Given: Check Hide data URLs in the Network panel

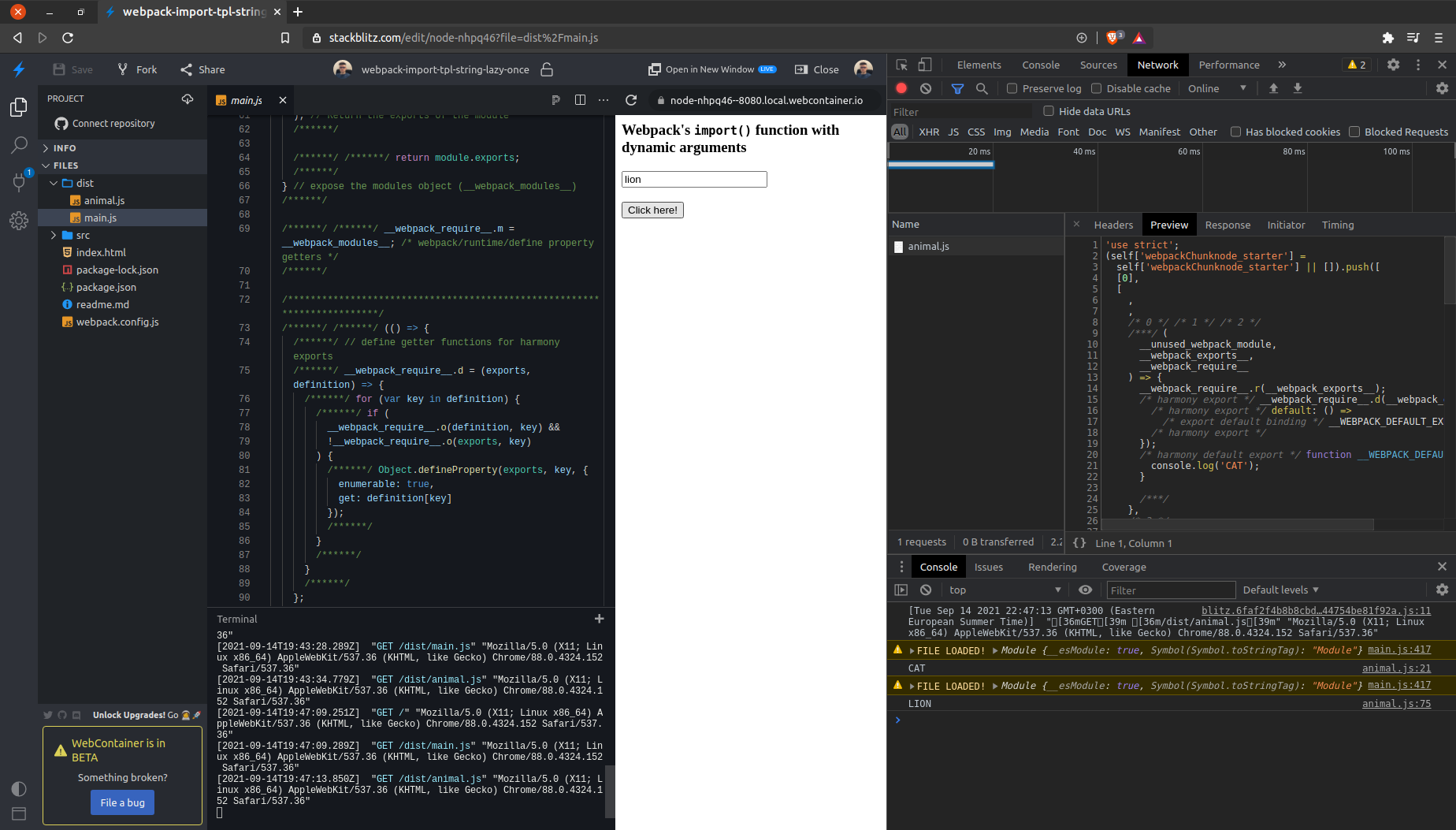Looking at the screenshot, I should 1049,111.
